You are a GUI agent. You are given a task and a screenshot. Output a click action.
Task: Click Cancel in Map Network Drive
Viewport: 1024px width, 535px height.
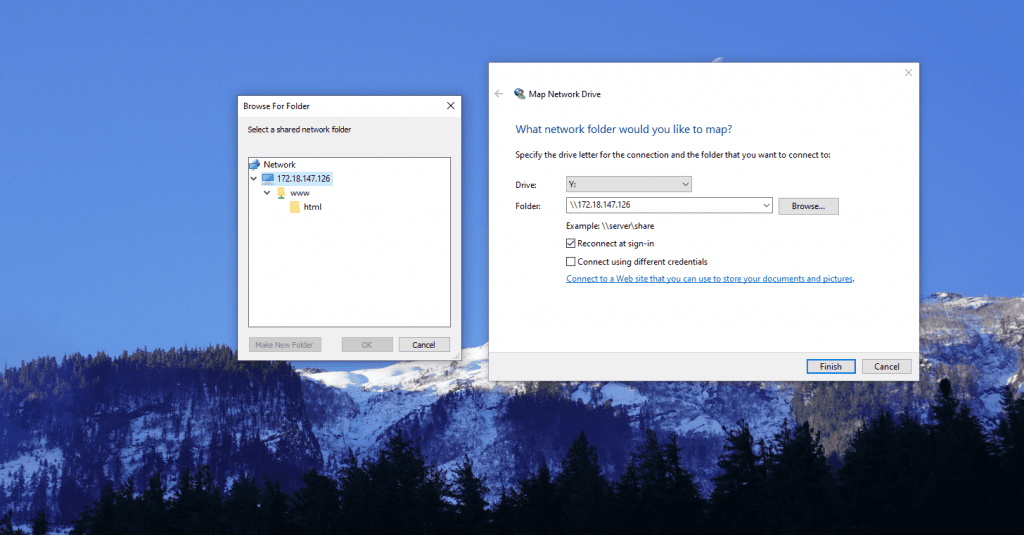886,366
